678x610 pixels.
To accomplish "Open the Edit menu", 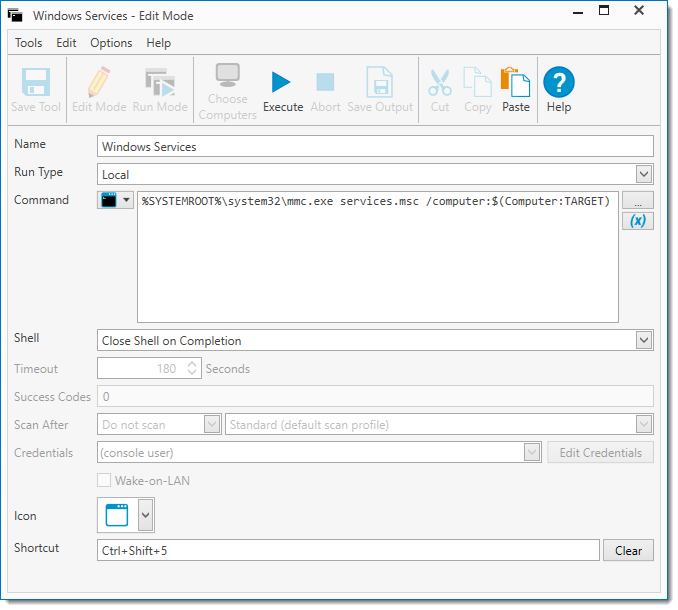I will pos(66,43).
